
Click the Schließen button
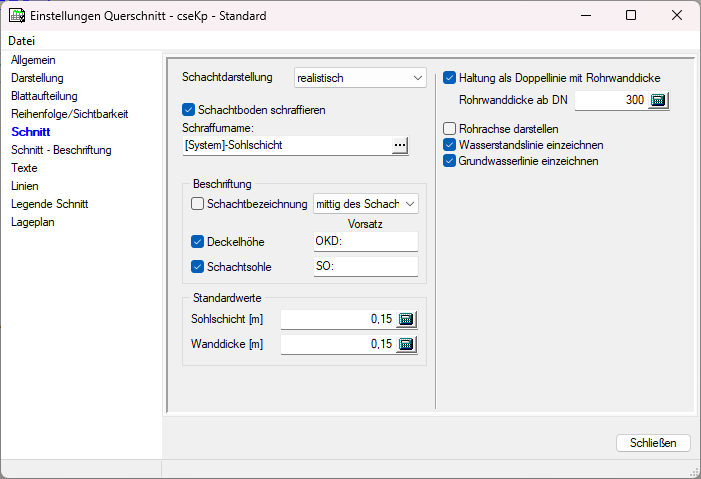(653, 443)
